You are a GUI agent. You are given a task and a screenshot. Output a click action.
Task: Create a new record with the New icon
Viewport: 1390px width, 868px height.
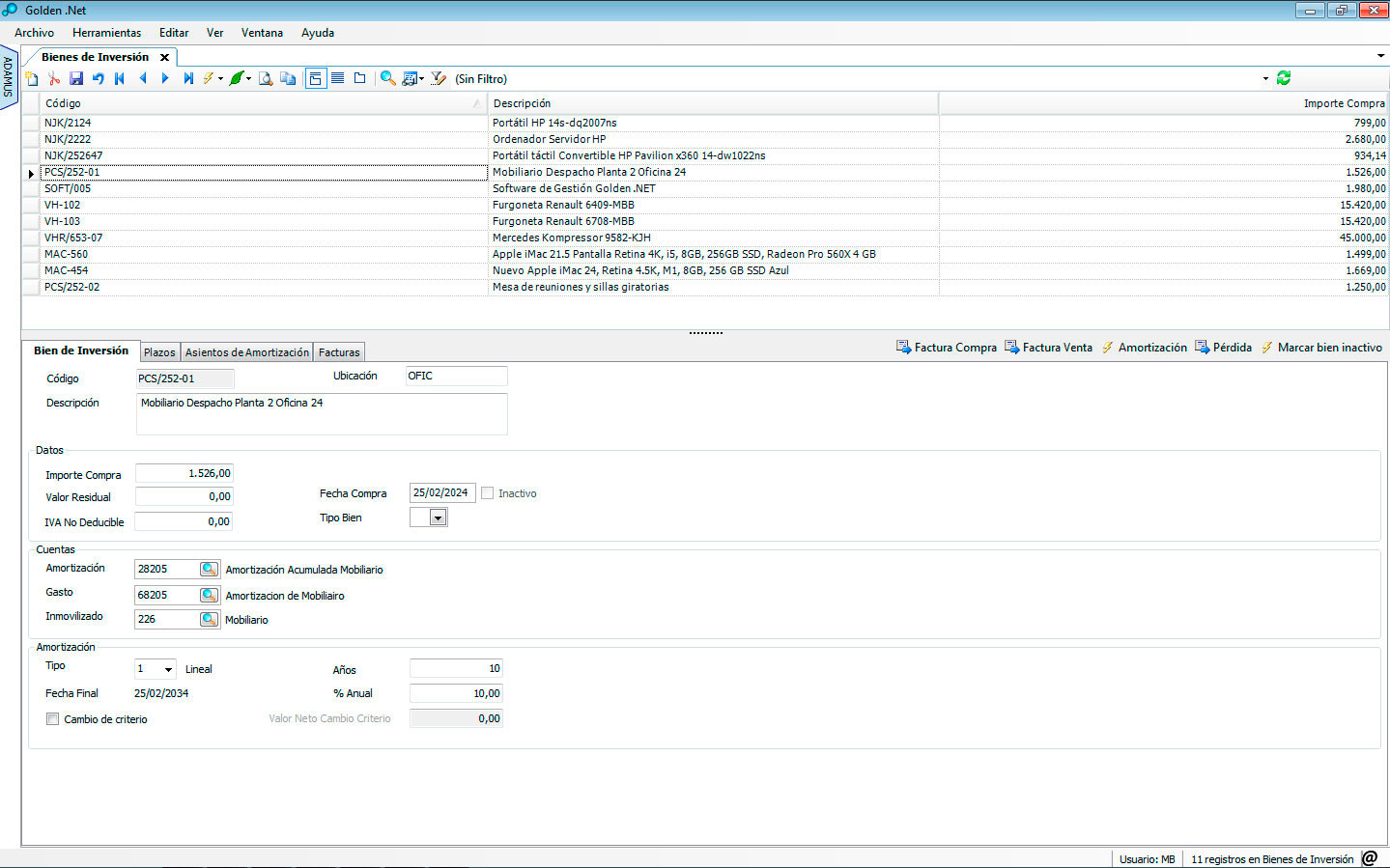point(31,79)
